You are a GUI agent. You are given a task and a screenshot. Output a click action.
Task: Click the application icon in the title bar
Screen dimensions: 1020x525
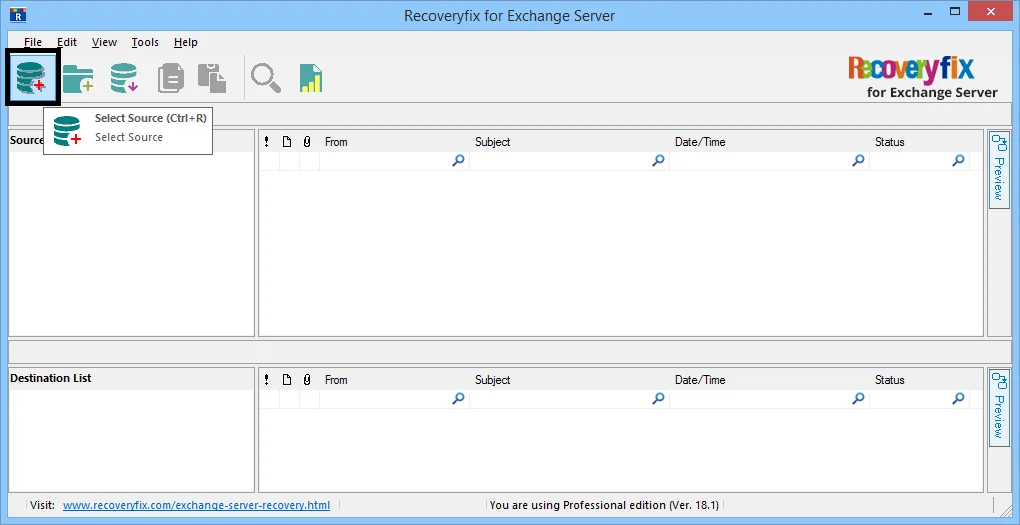(18, 14)
